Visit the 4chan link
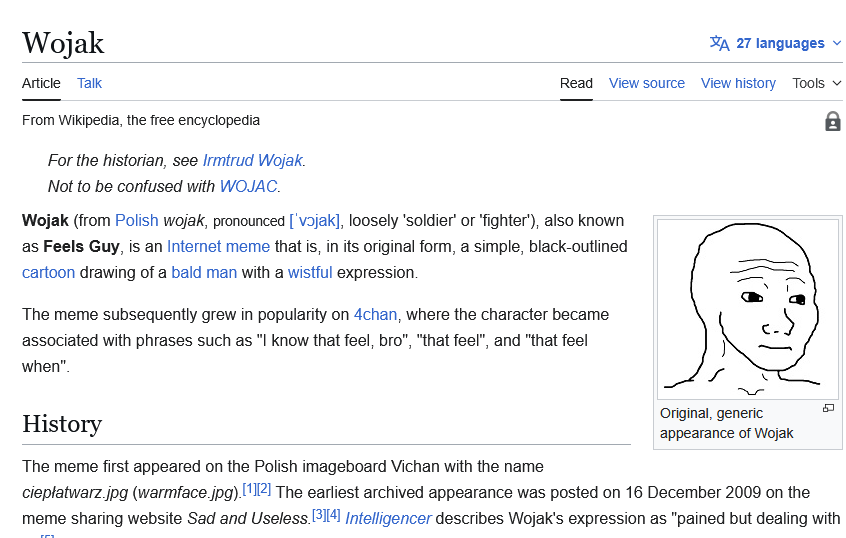The height and width of the screenshot is (538, 846). point(375,314)
